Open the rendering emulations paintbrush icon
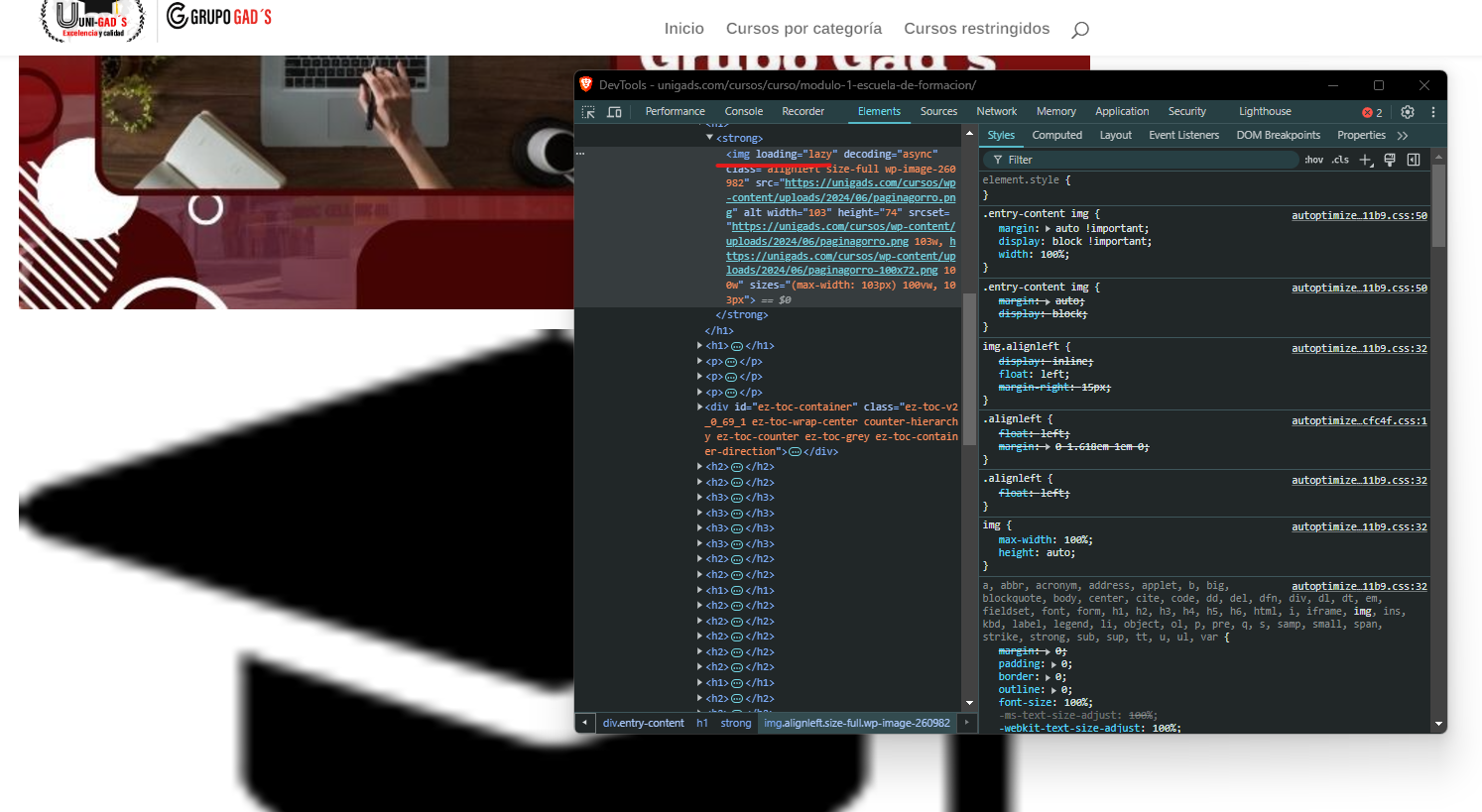Viewport: 1482px width, 812px height. [x=1390, y=160]
